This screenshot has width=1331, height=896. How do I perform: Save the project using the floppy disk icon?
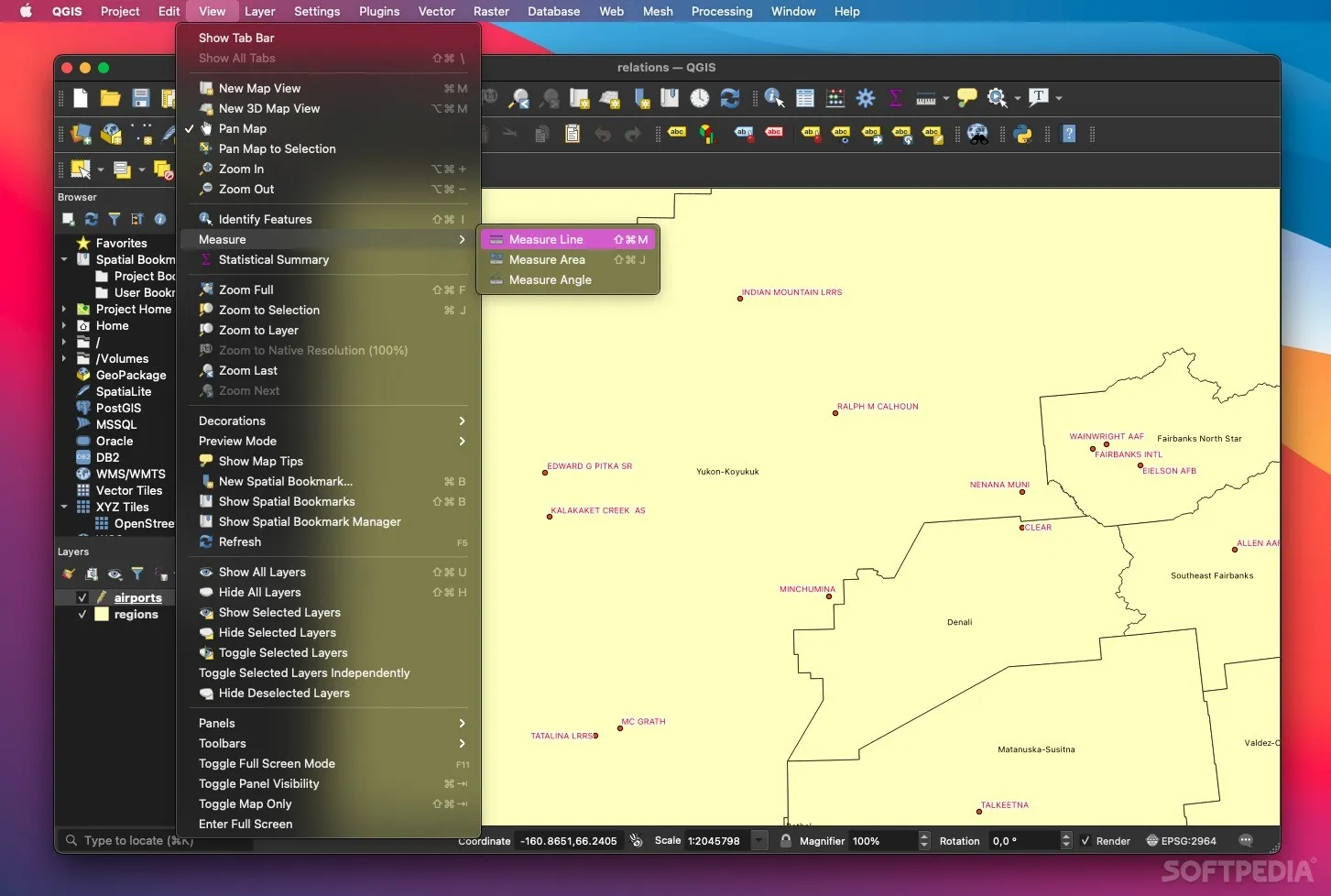[140, 98]
